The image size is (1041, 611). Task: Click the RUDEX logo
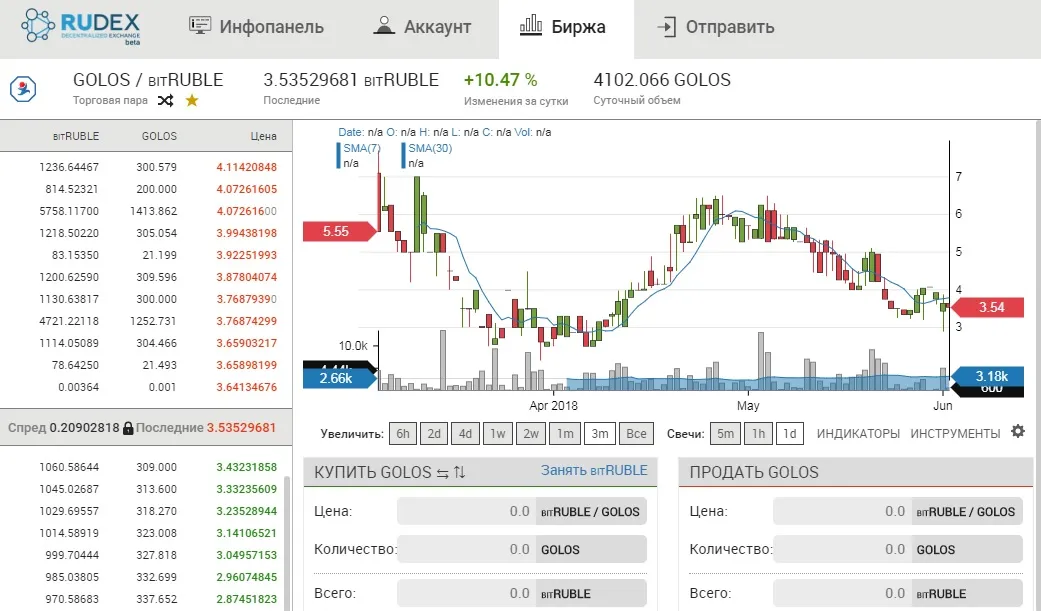(x=81, y=27)
